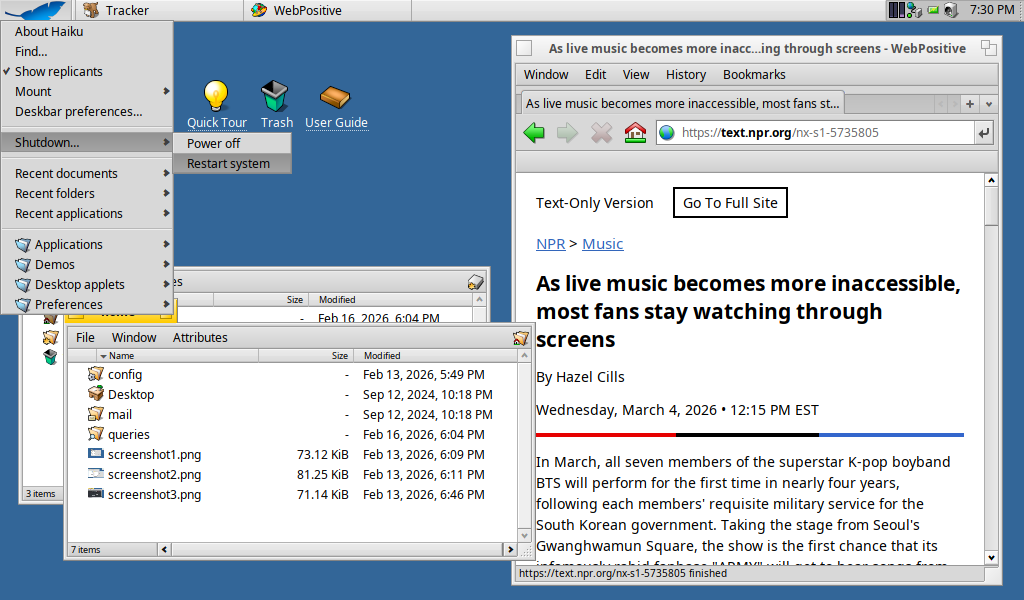1024x600 pixels.
Task: Open the Bookmarks menu in WebPositive
Action: pyautogui.click(x=754, y=74)
